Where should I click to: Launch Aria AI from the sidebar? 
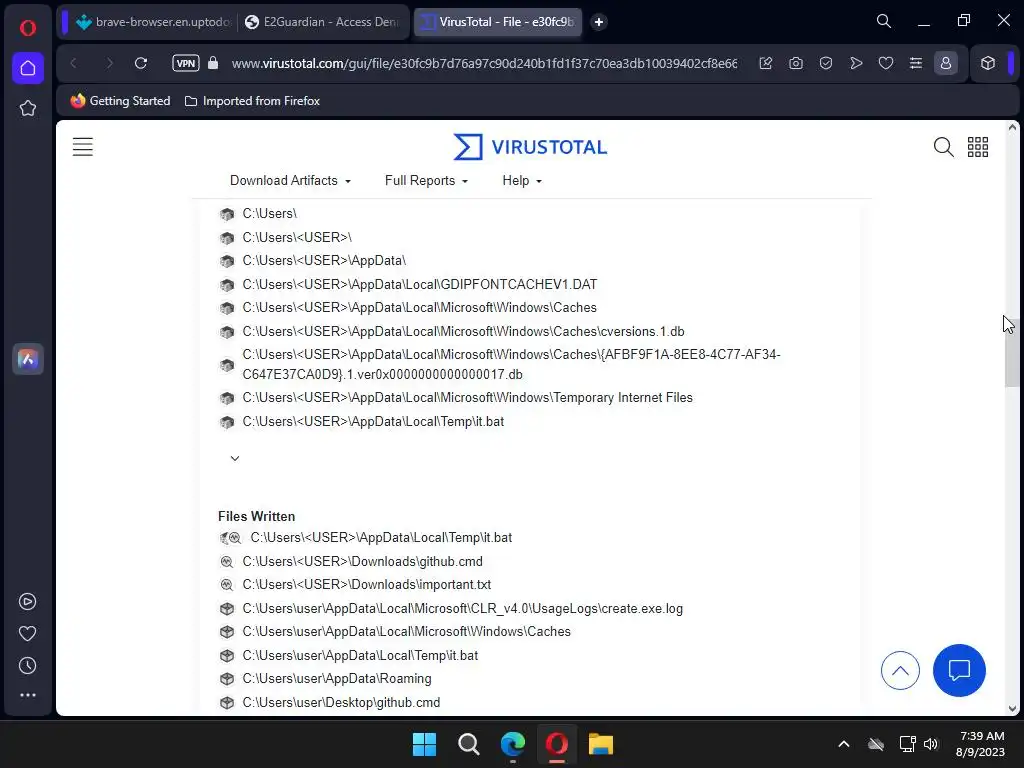pos(27,359)
